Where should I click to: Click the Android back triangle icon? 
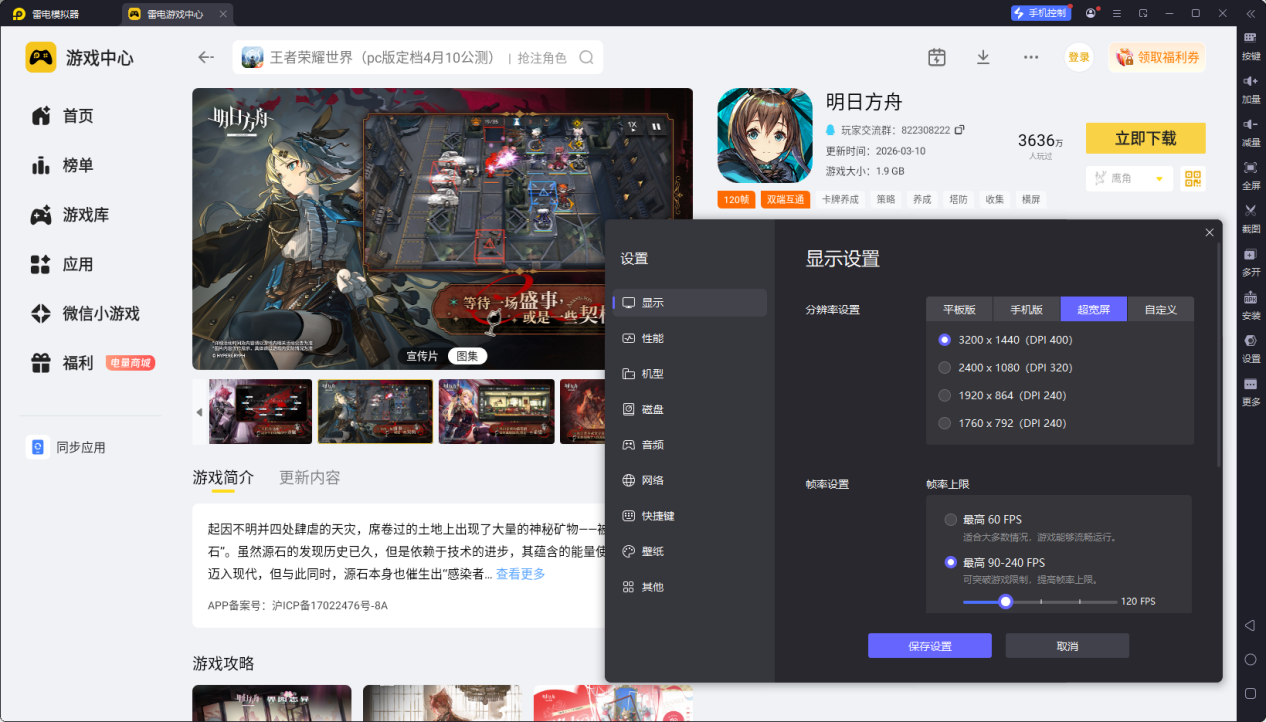[1250, 625]
